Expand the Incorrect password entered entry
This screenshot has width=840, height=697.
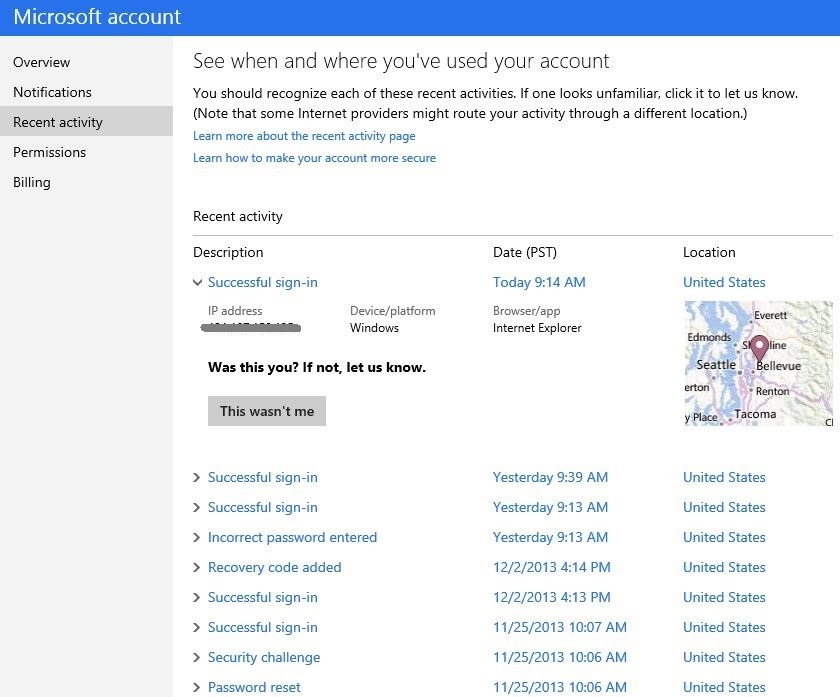[x=197, y=538]
